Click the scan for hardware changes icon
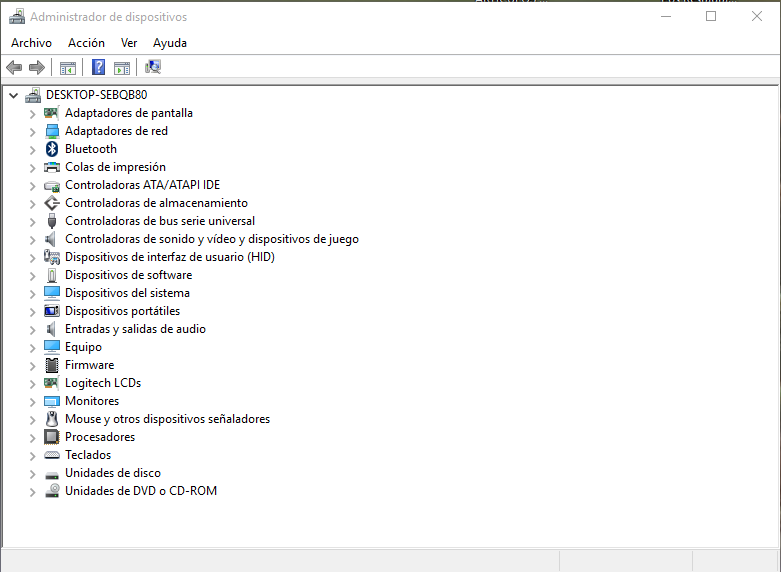Image resolution: width=781 pixels, height=572 pixels. coord(153,67)
